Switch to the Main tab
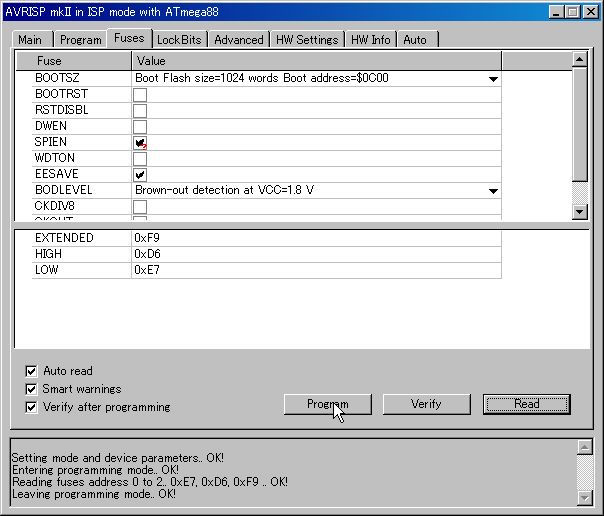 [x=32, y=40]
